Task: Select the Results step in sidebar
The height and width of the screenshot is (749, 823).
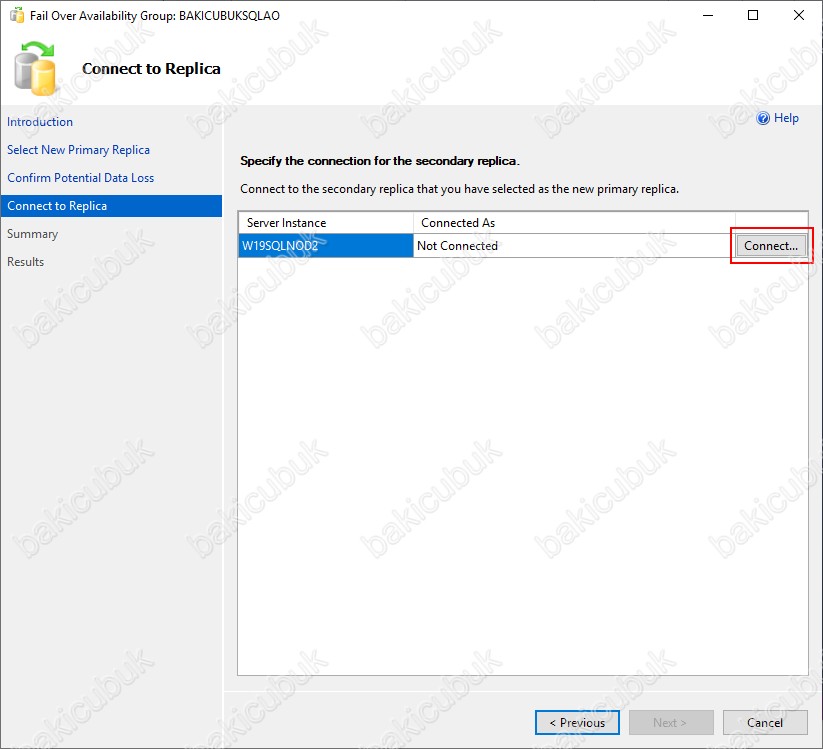Action: [x=25, y=261]
